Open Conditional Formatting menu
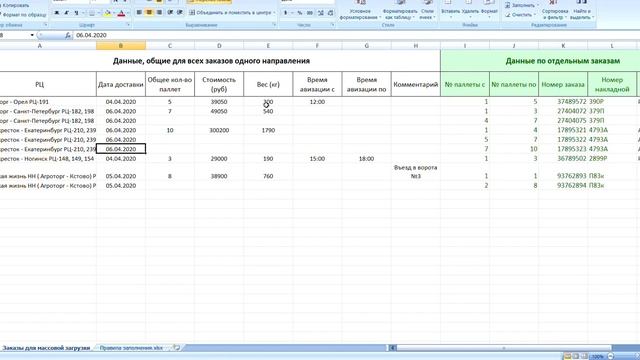 click(x=360, y=11)
